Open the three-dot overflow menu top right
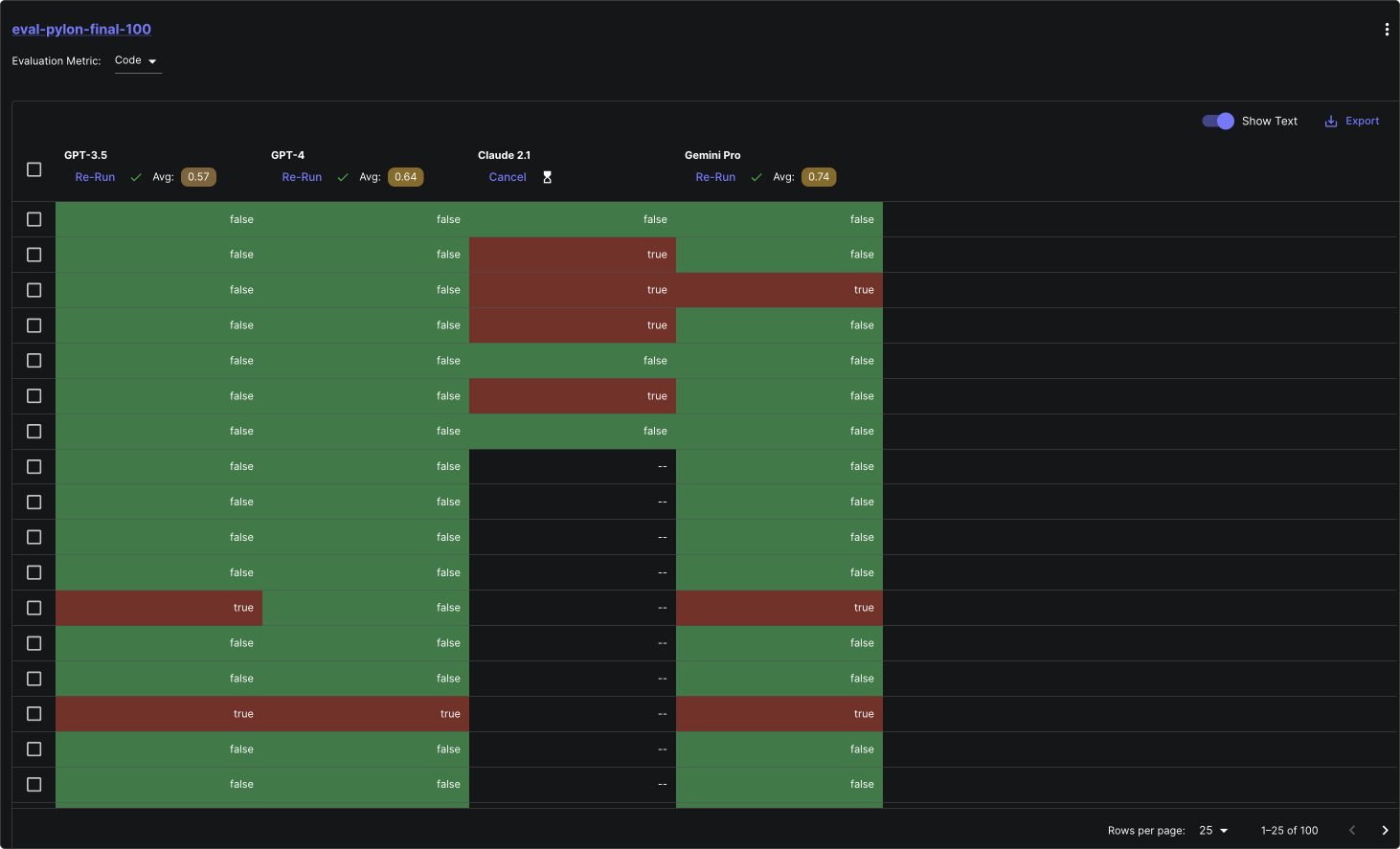Image resolution: width=1400 pixels, height=849 pixels. [x=1387, y=29]
